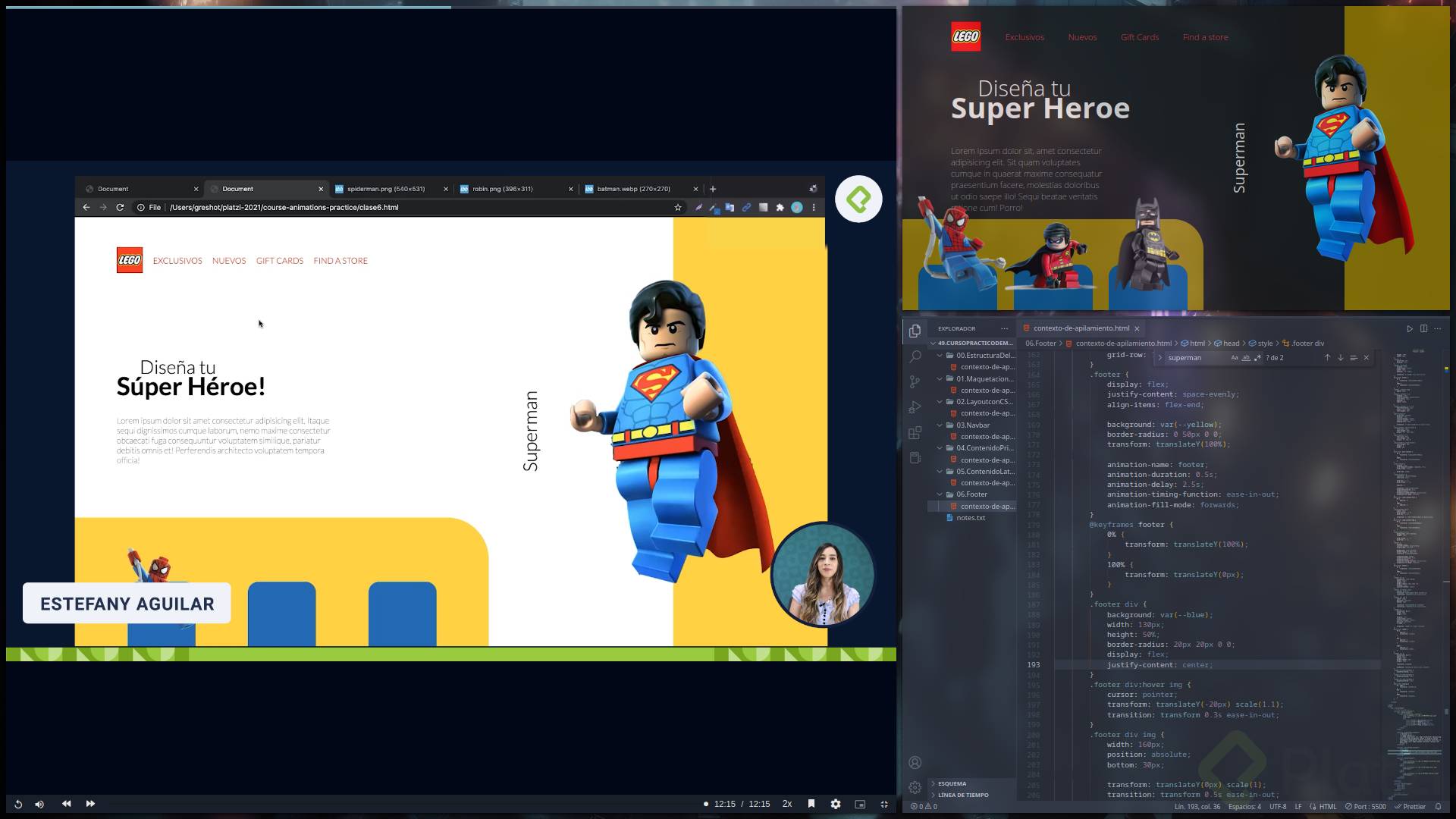Open the Extensions view
The width and height of the screenshot is (1456, 819).
915,433
